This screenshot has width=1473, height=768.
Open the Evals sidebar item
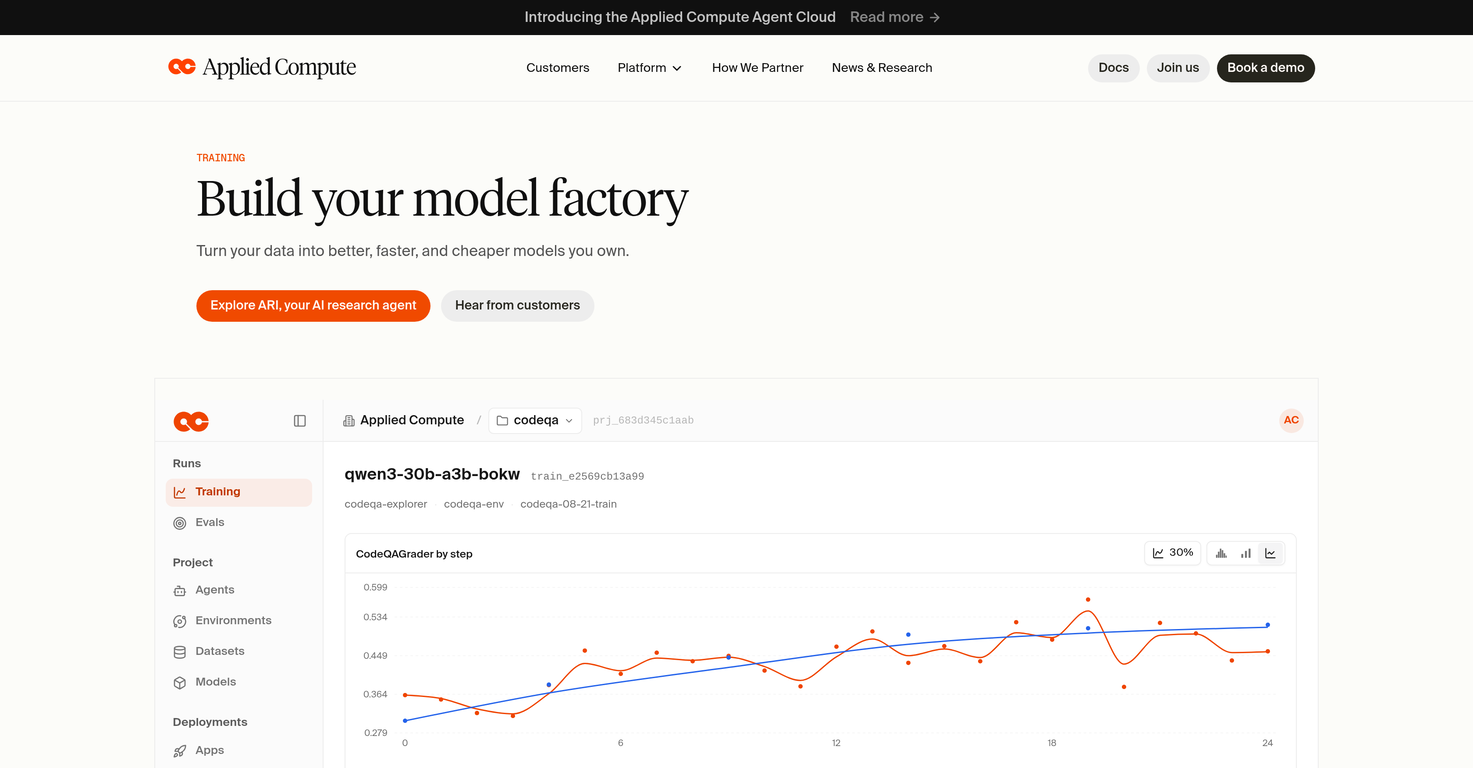tap(239, 523)
